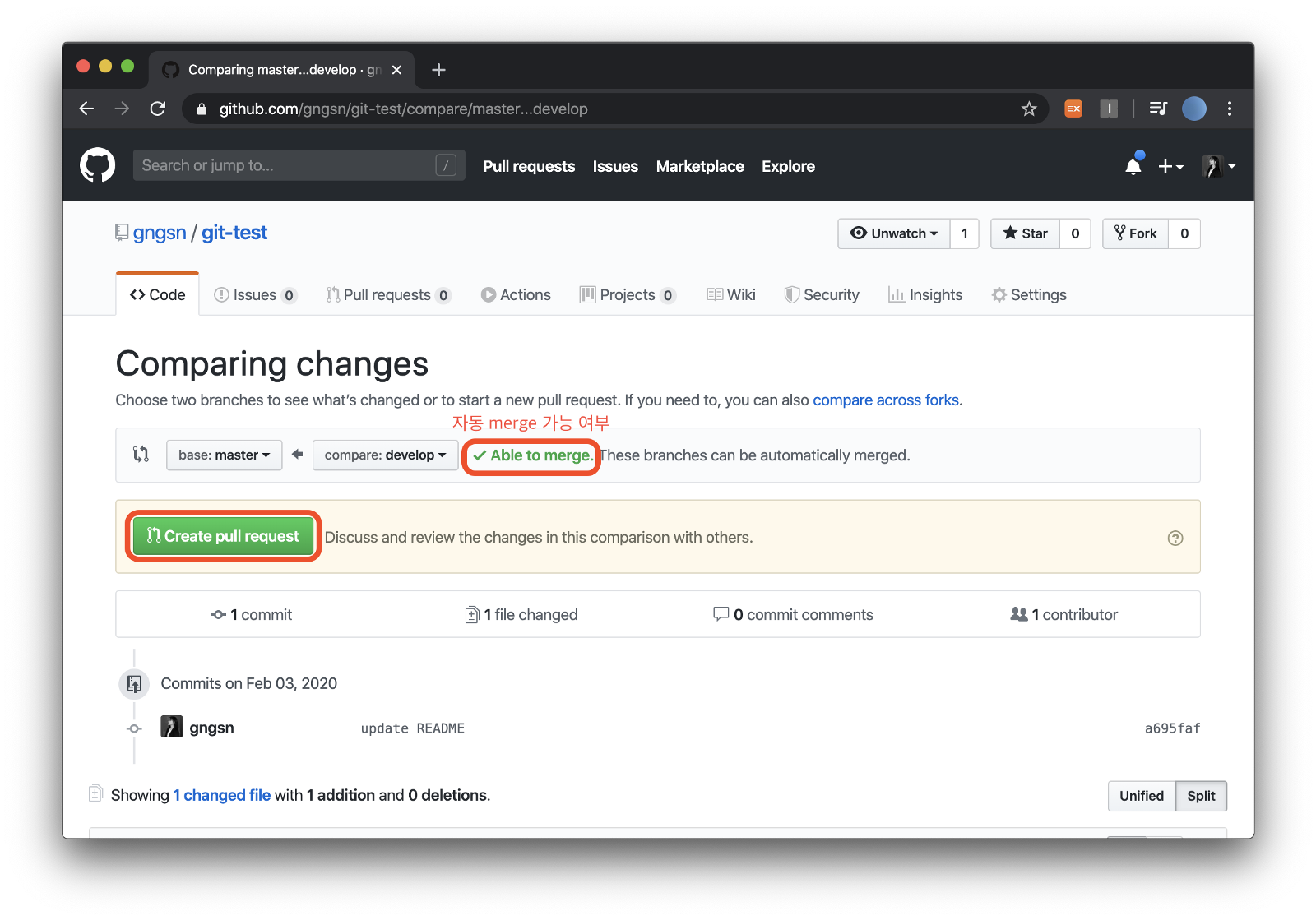Open a new browser tab
This screenshot has width=1316, height=920.
(x=438, y=70)
